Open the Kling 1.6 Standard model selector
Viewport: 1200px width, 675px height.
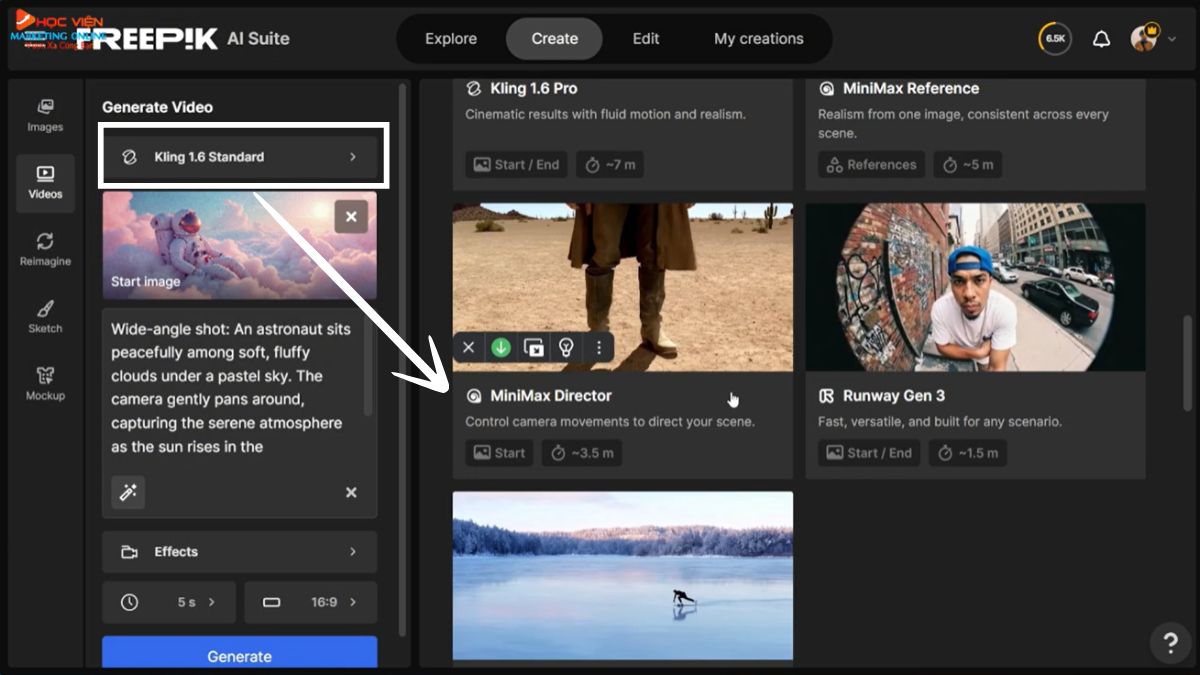tap(240, 157)
